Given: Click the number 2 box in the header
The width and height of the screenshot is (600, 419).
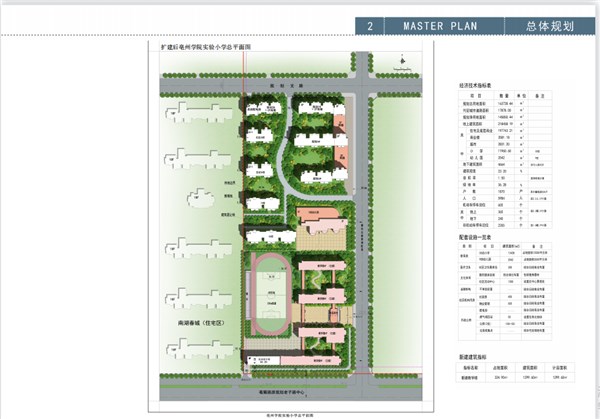Looking at the screenshot, I should coord(371,26).
